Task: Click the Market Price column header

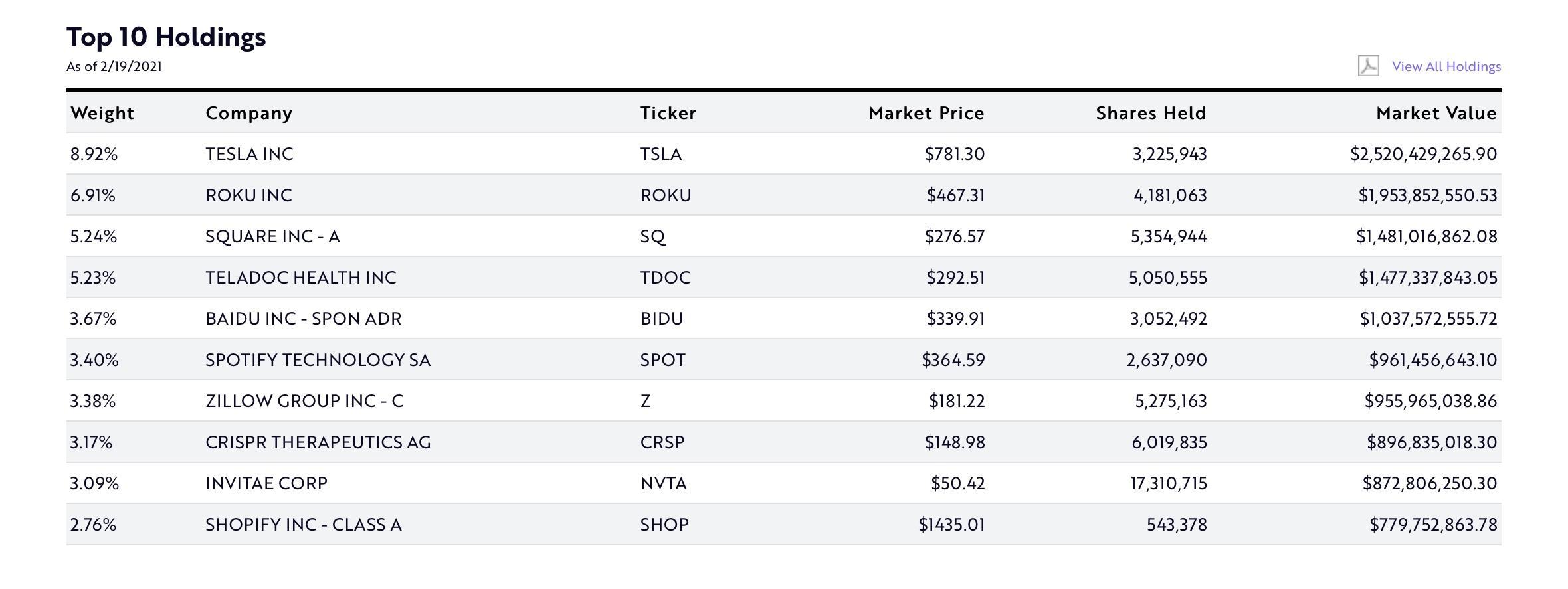Action: point(926,113)
